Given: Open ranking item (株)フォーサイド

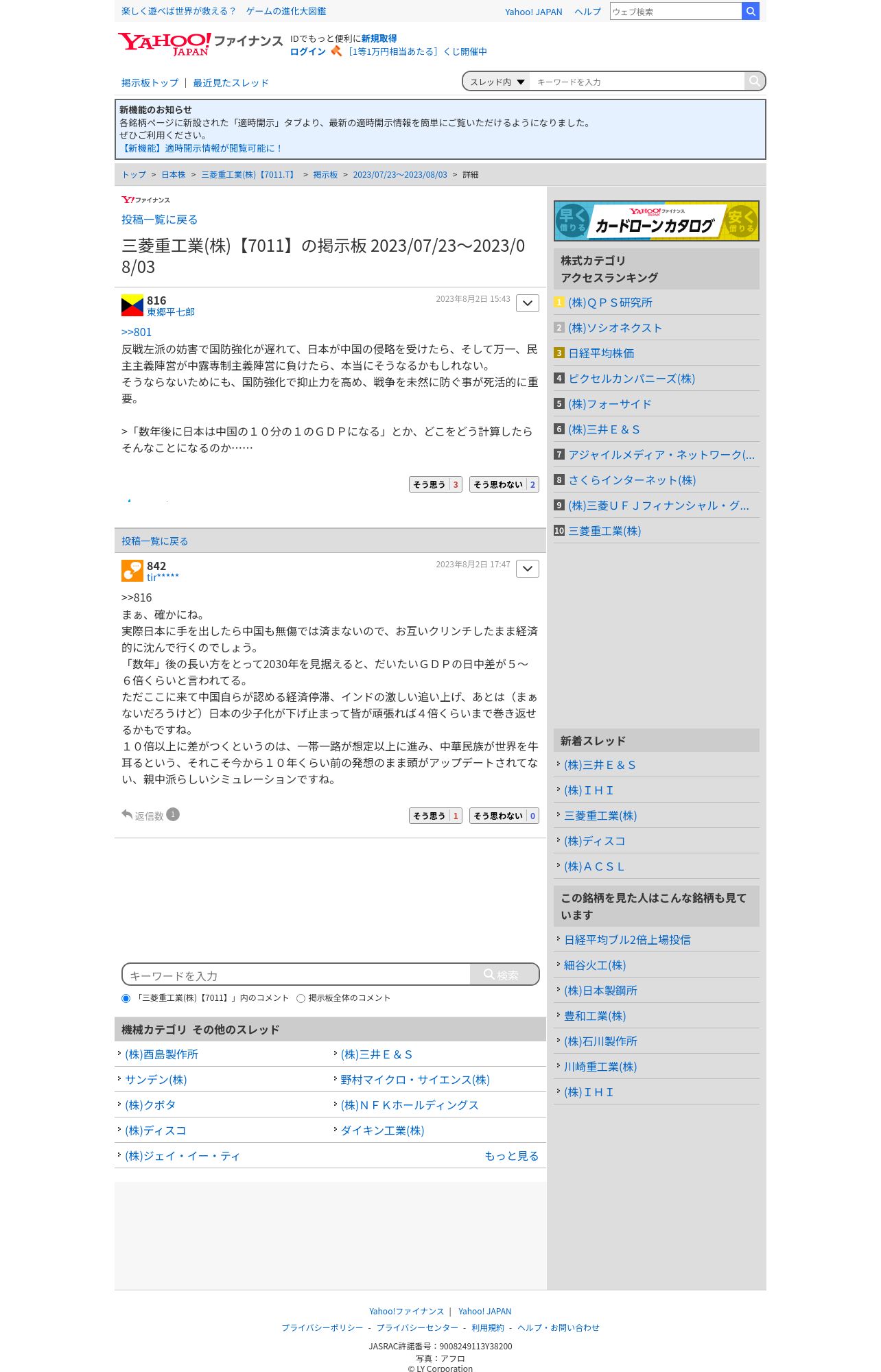Looking at the screenshot, I should (610, 404).
